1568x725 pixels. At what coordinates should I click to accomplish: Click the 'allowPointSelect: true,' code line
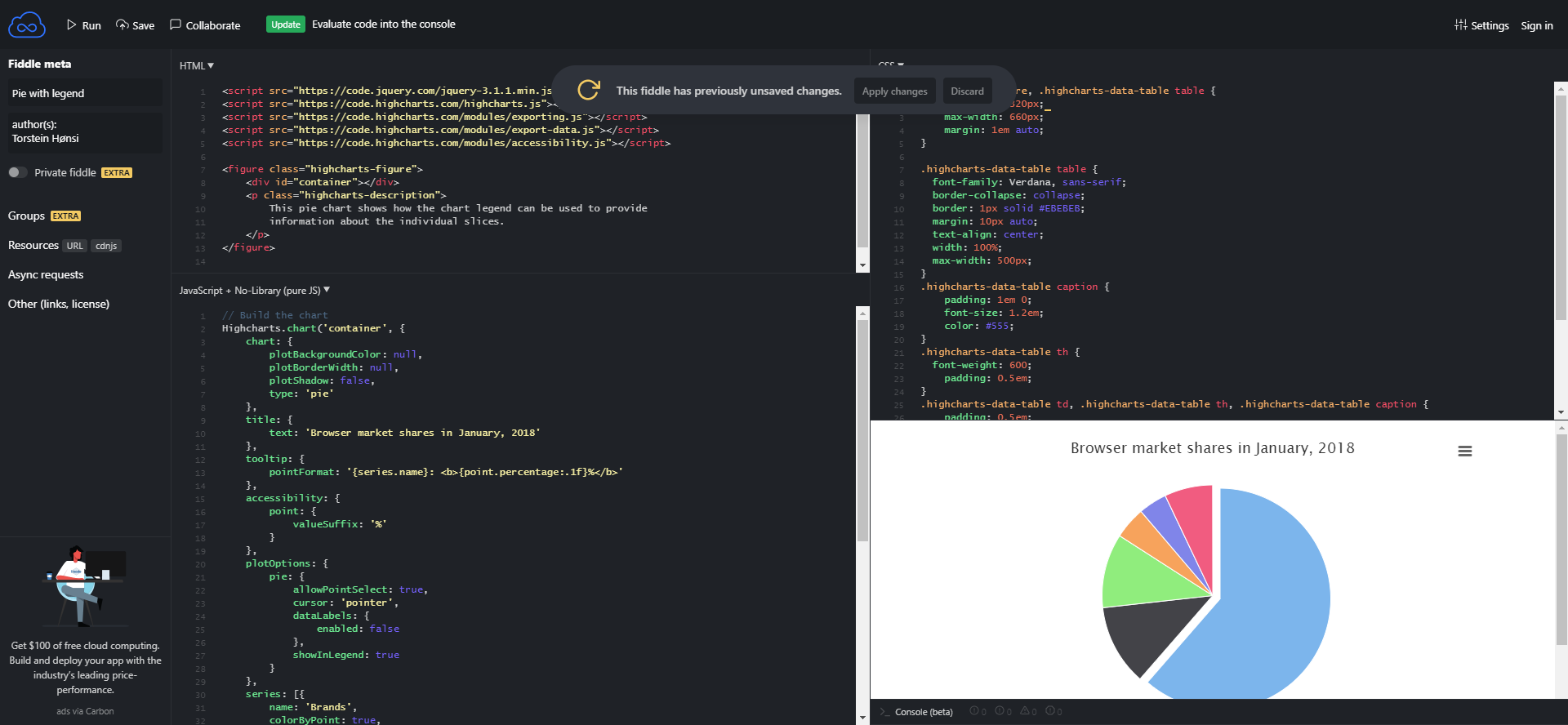pyautogui.click(x=360, y=589)
